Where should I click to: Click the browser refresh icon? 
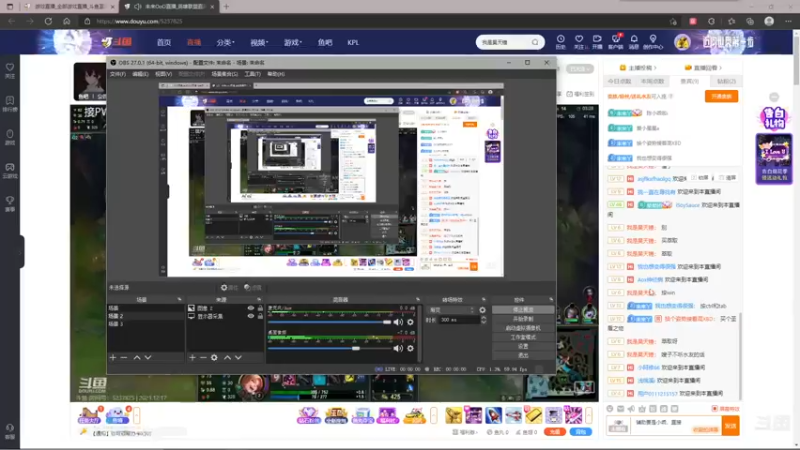pos(48,21)
